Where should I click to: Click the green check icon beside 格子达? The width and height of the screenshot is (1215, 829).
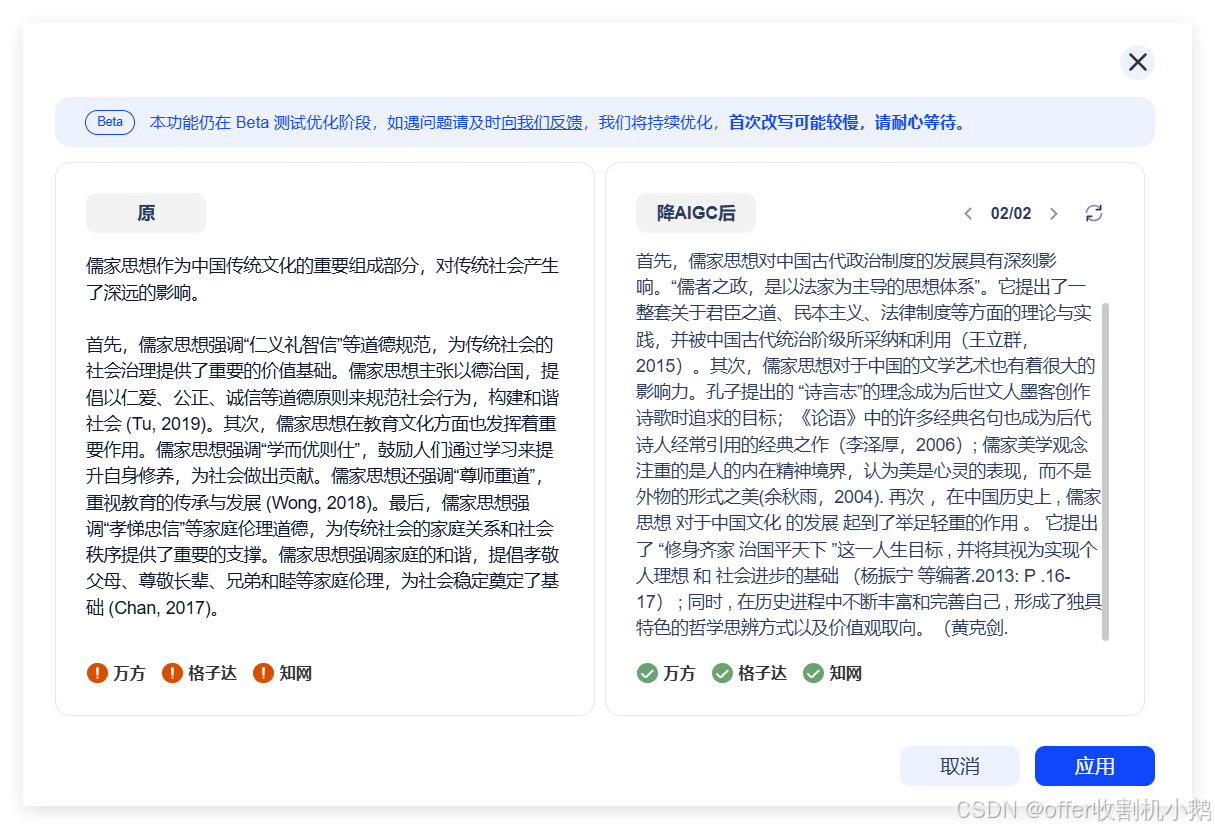[722, 673]
